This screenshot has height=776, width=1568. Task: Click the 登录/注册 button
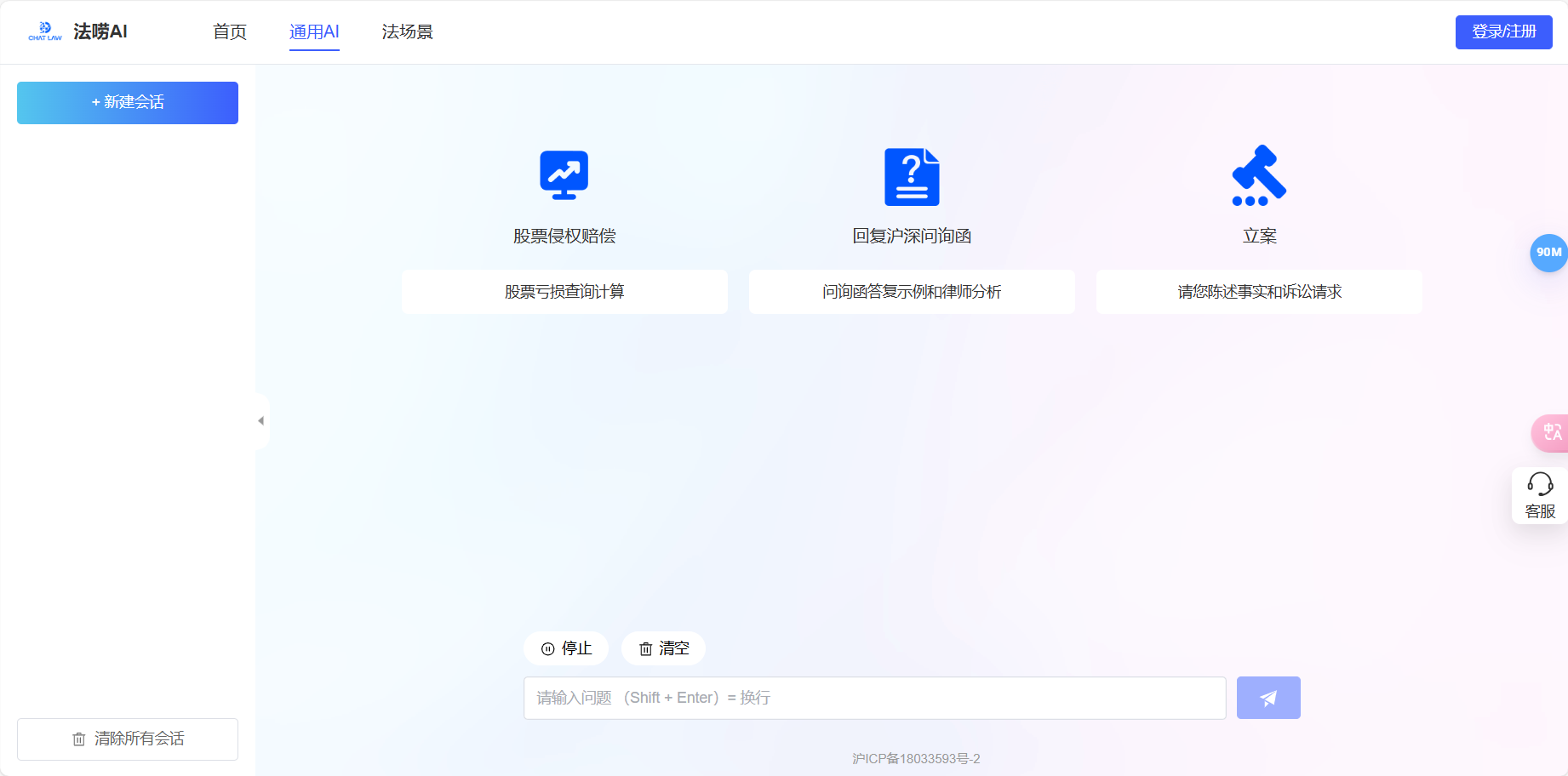click(1503, 31)
